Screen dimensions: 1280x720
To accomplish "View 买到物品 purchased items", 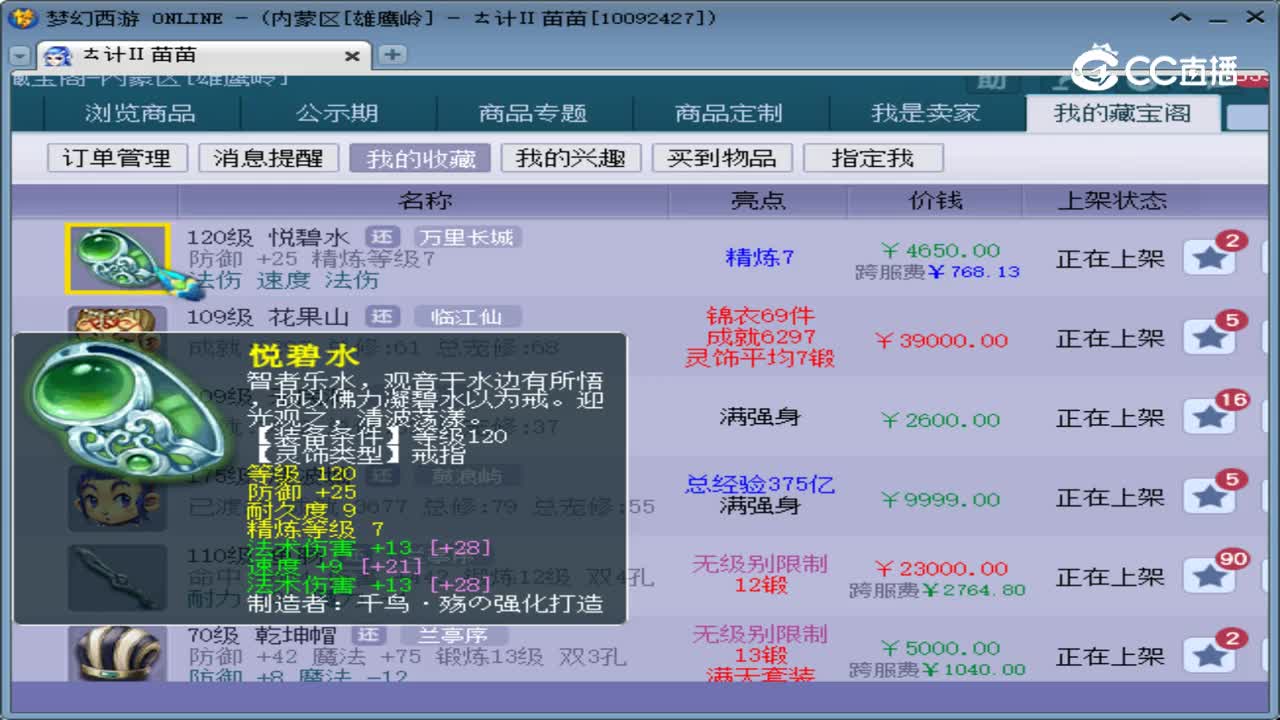I will coord(722,158).
